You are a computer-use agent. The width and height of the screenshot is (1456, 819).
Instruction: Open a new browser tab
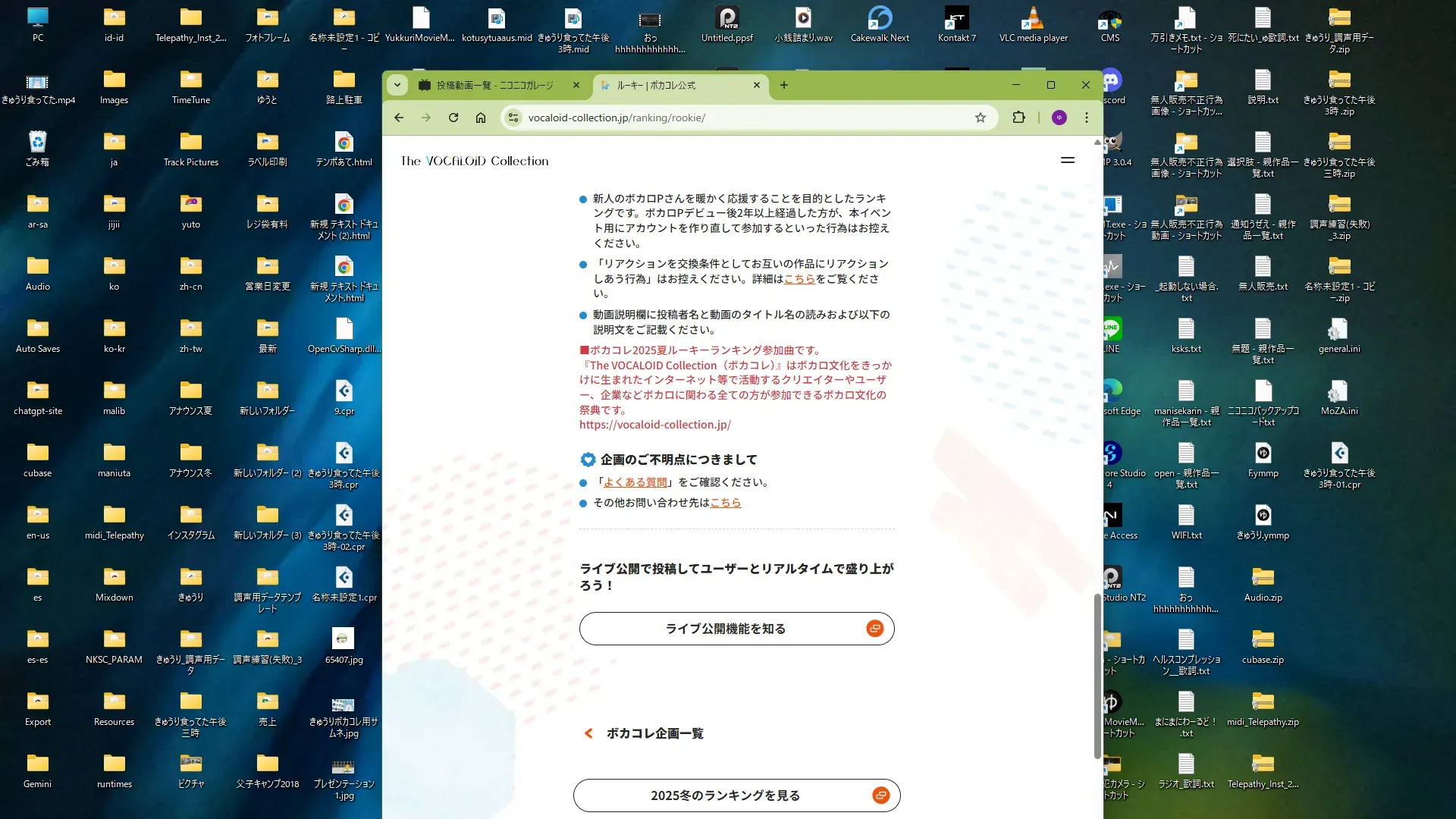pos(783,85)
